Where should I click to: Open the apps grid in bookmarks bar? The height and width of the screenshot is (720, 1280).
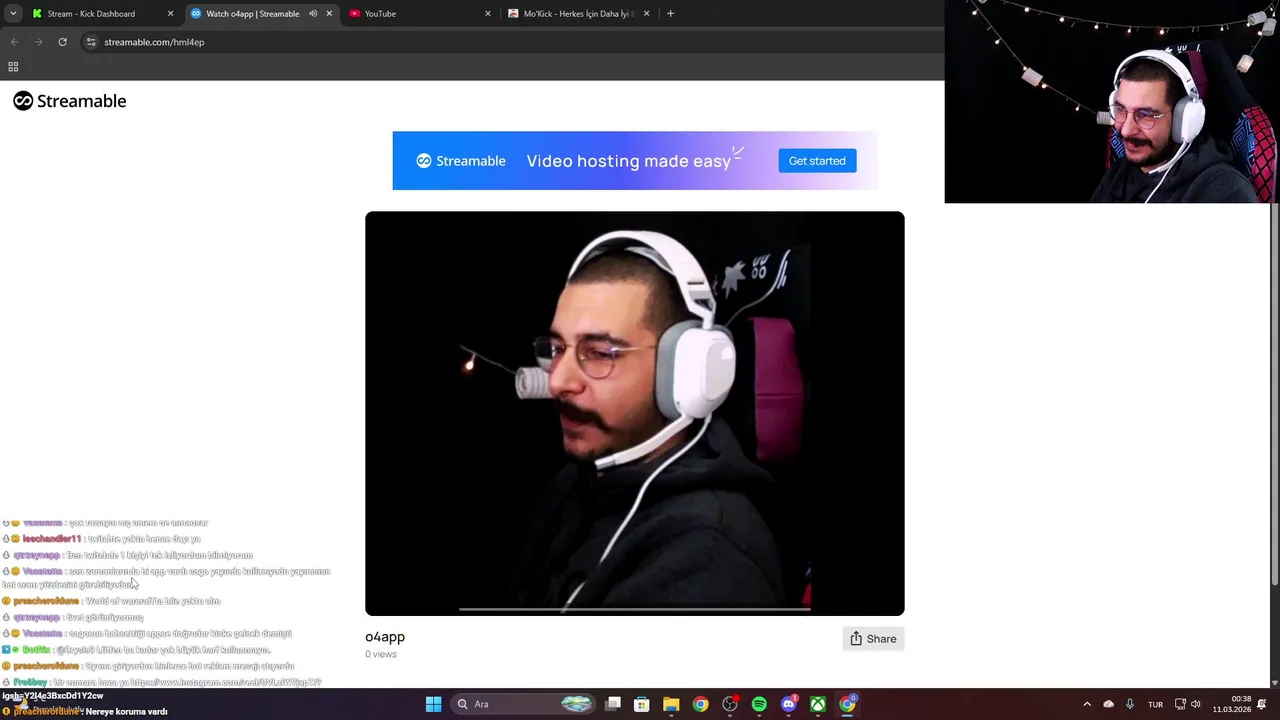click(x=13, y=67)
